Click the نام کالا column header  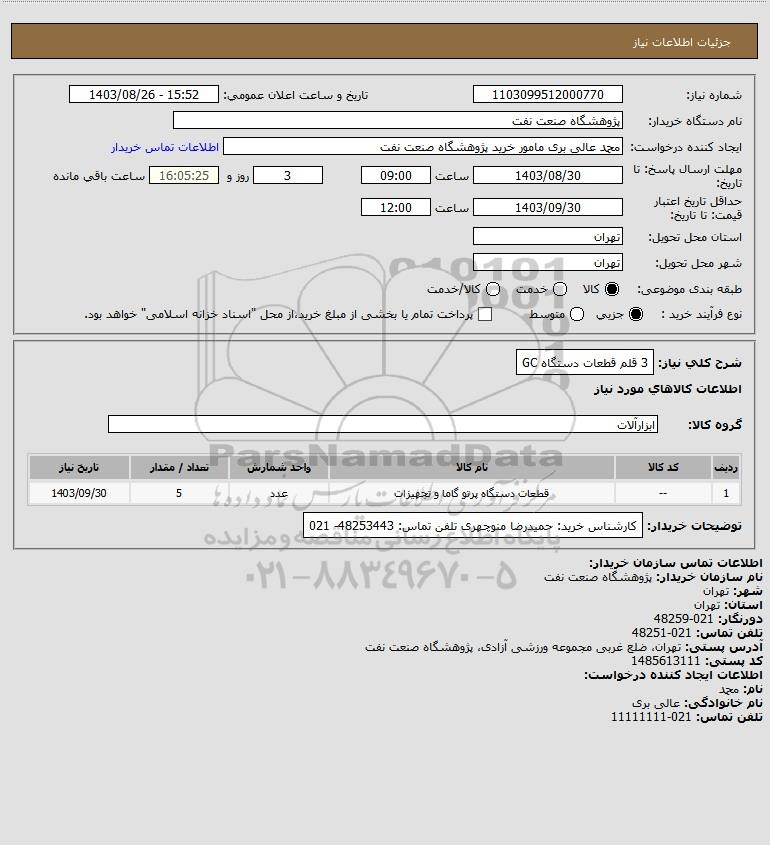471,467
